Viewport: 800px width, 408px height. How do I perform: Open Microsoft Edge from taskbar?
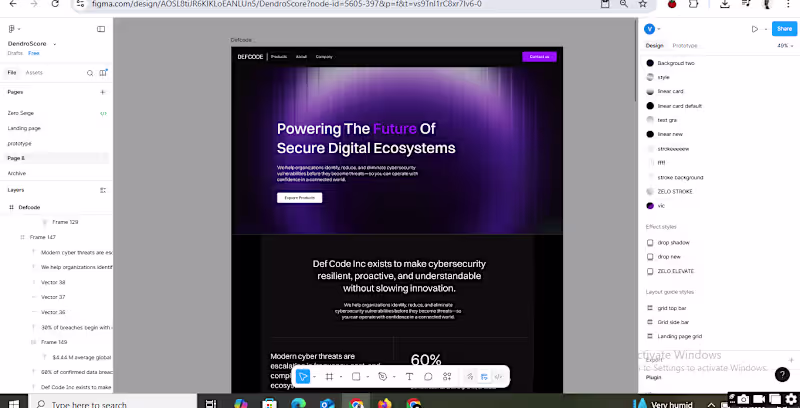298,403
